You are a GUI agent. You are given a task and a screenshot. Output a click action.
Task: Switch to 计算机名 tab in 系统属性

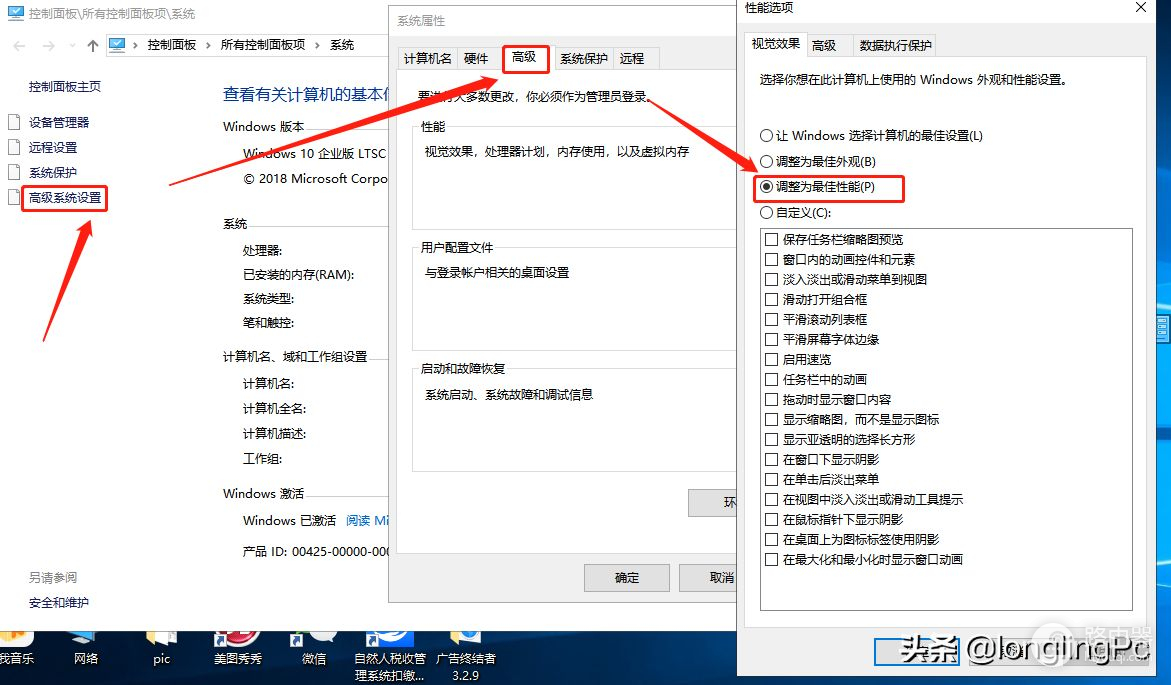[428, 58]
